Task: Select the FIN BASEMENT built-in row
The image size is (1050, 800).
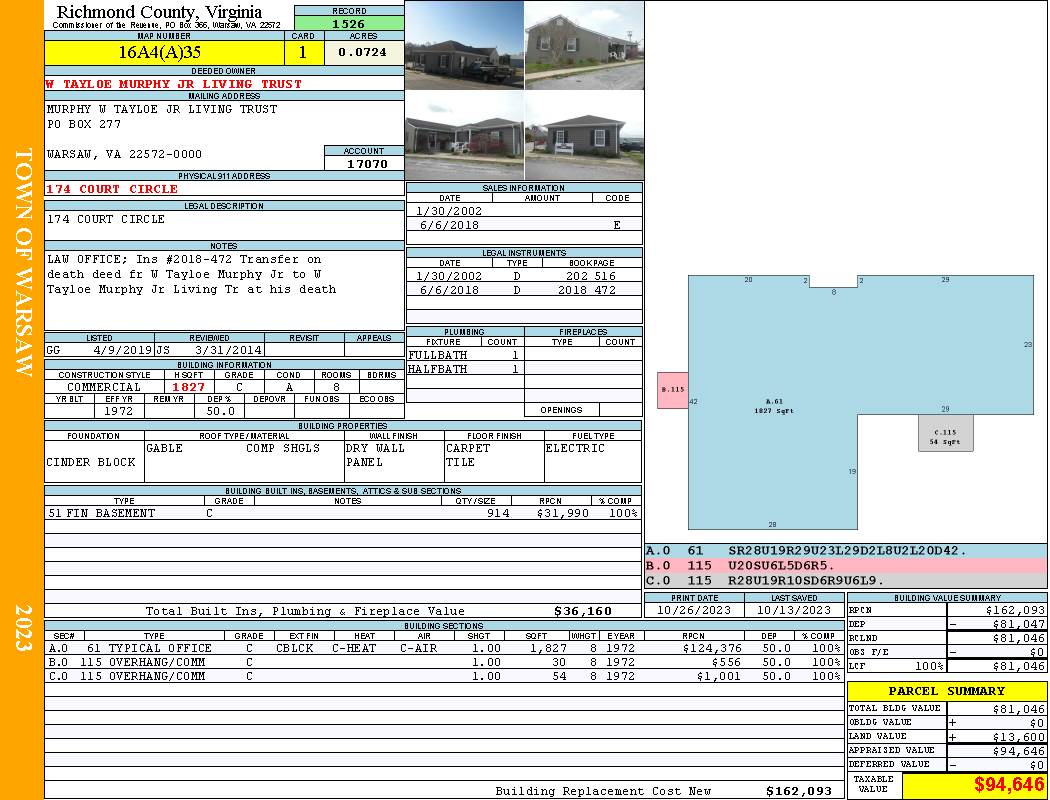Action: pos(342,513)
